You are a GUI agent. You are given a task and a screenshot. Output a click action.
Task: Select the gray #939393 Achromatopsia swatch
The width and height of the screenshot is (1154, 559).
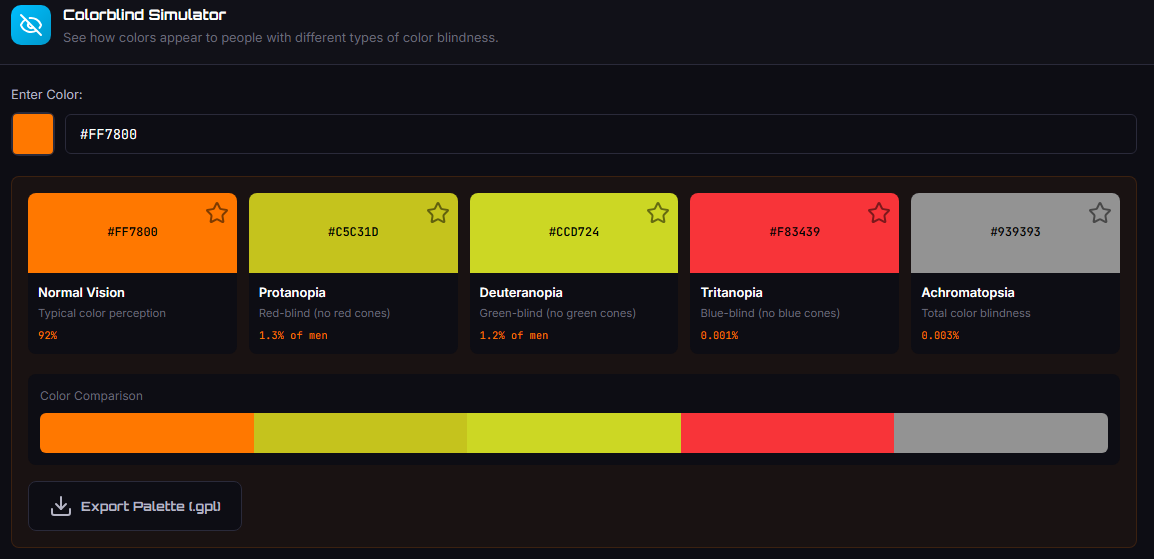[1015, 233]
